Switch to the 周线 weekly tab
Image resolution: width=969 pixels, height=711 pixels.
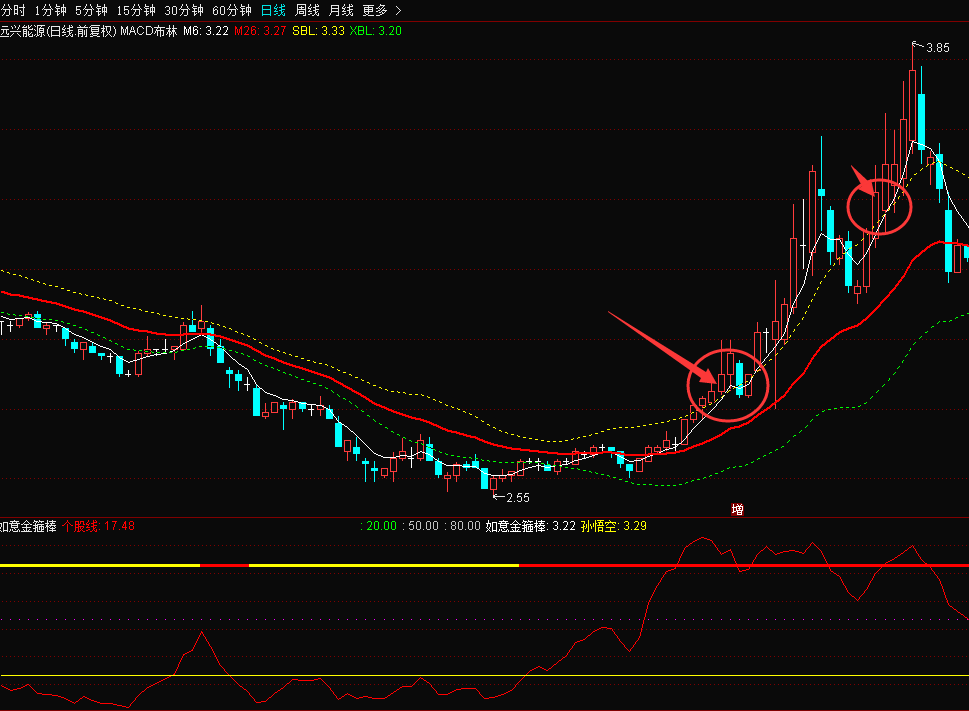coord(307,11)
